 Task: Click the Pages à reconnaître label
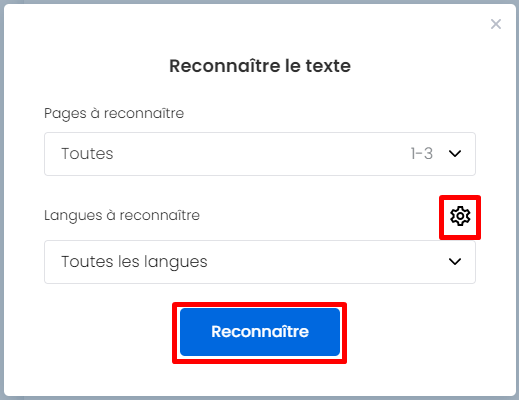pos(114,114)
